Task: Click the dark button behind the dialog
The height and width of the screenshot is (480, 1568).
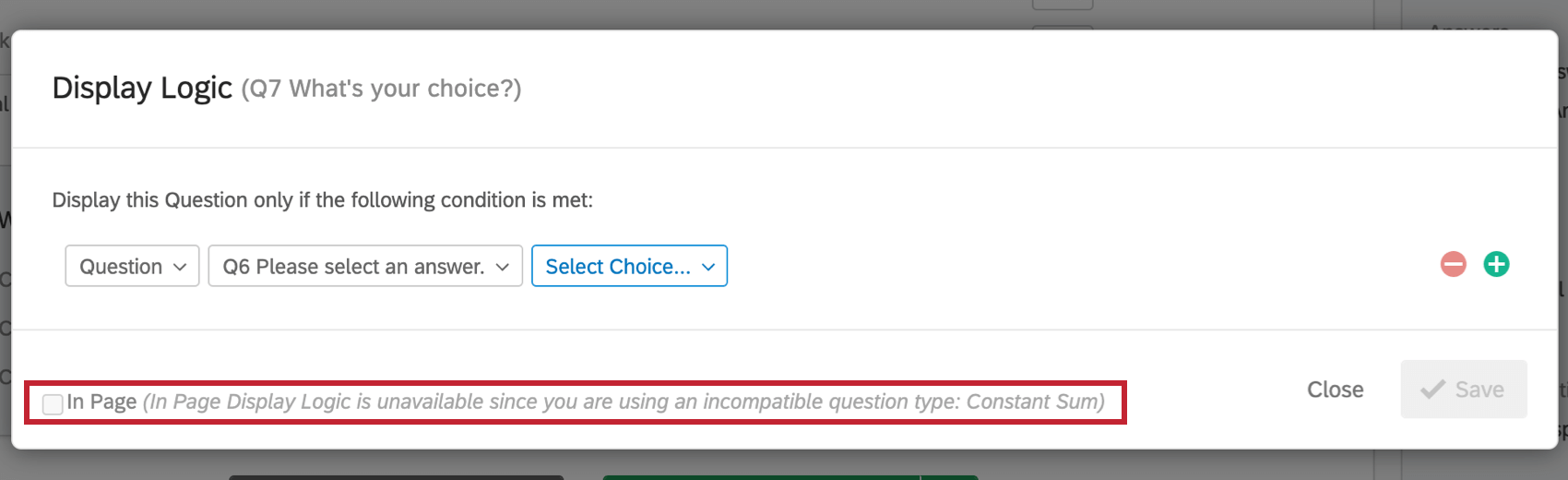Action: 396,477
